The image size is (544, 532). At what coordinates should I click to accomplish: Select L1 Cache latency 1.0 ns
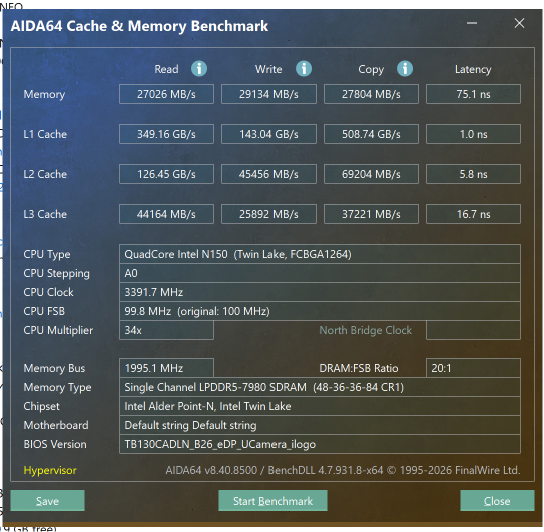[473, 134]
